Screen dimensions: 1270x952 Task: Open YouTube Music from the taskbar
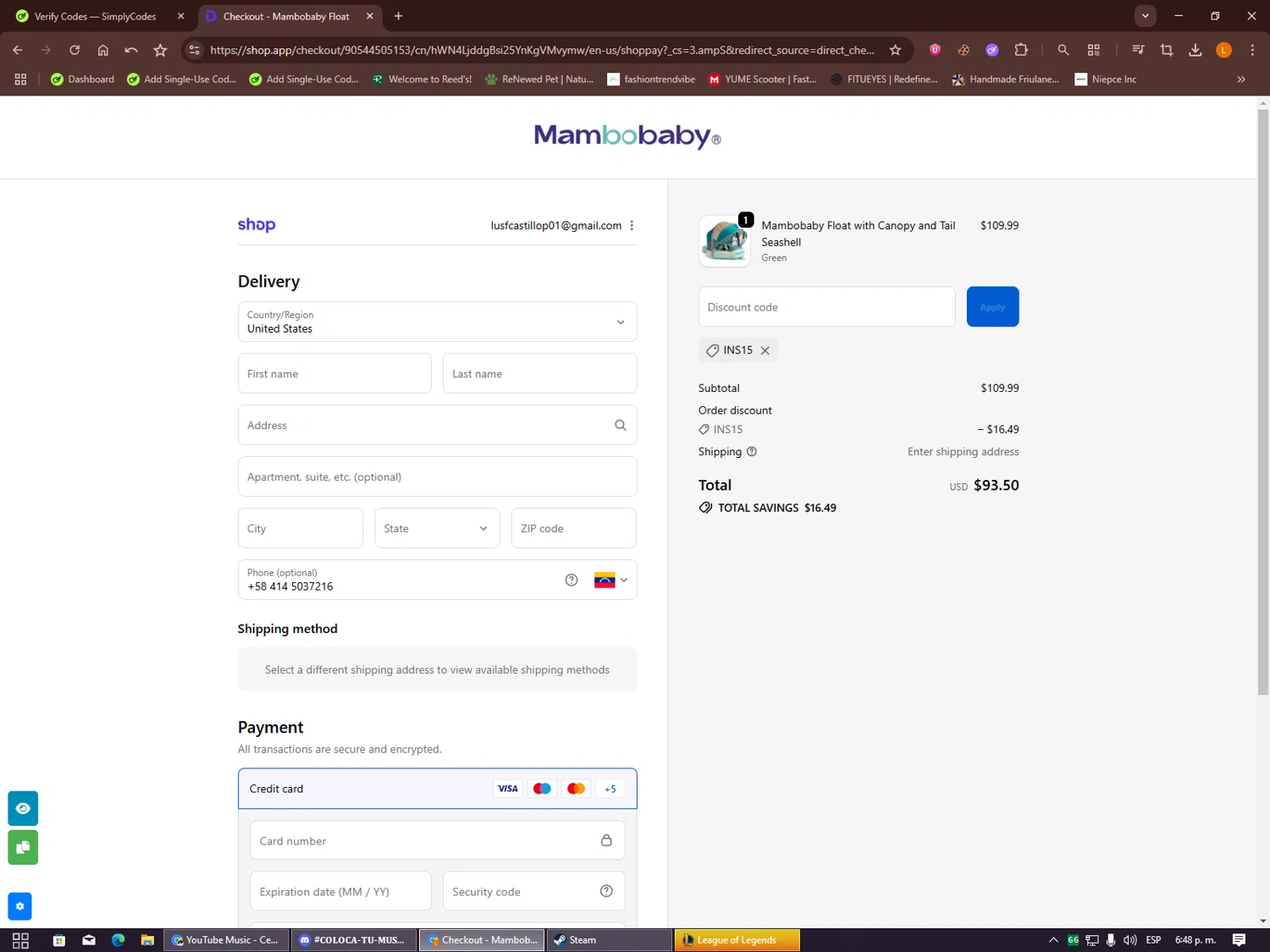(226, 940)
